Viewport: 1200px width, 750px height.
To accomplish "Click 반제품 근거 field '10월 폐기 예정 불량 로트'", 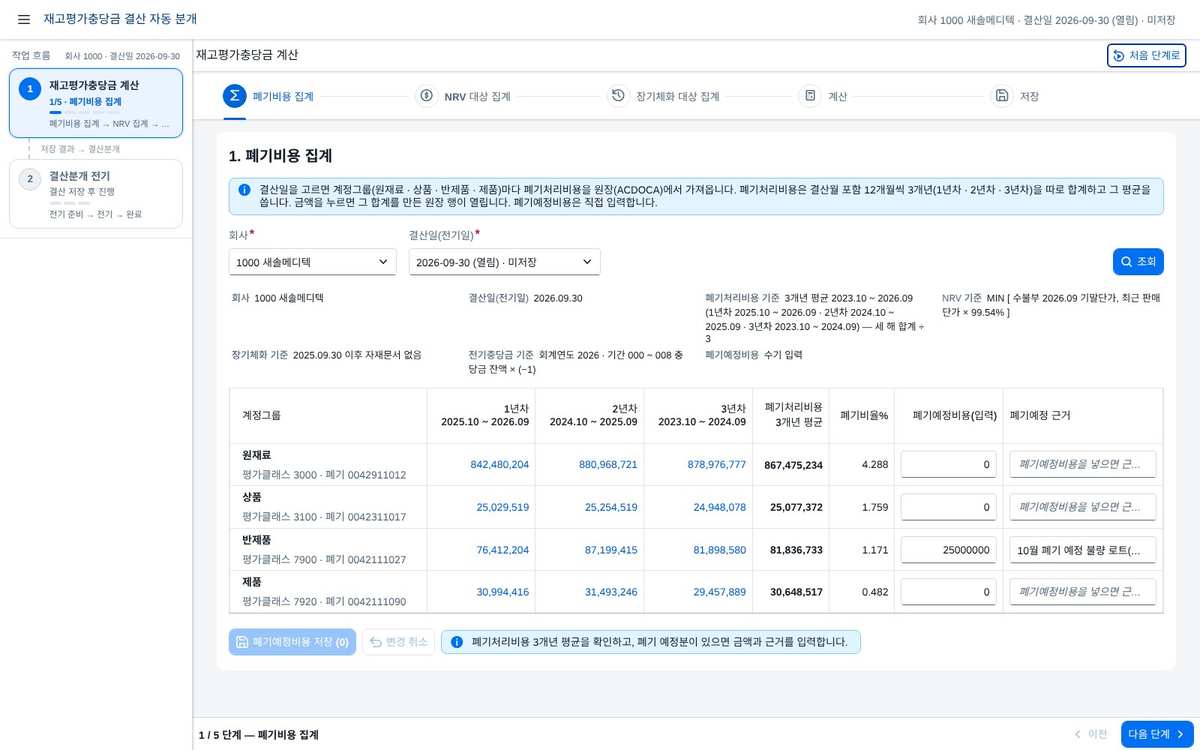I will coord(1083,549).
